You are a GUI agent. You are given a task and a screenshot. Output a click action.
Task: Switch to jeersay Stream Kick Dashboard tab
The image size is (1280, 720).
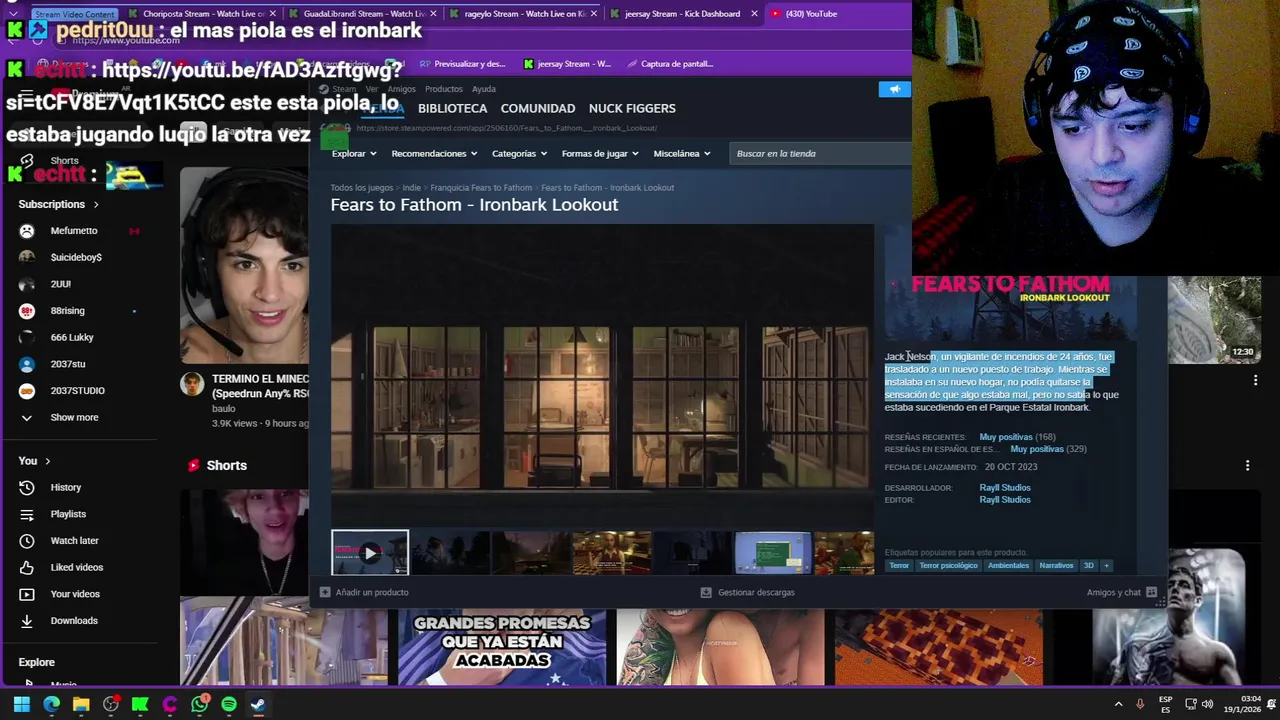tap(682, 14)
